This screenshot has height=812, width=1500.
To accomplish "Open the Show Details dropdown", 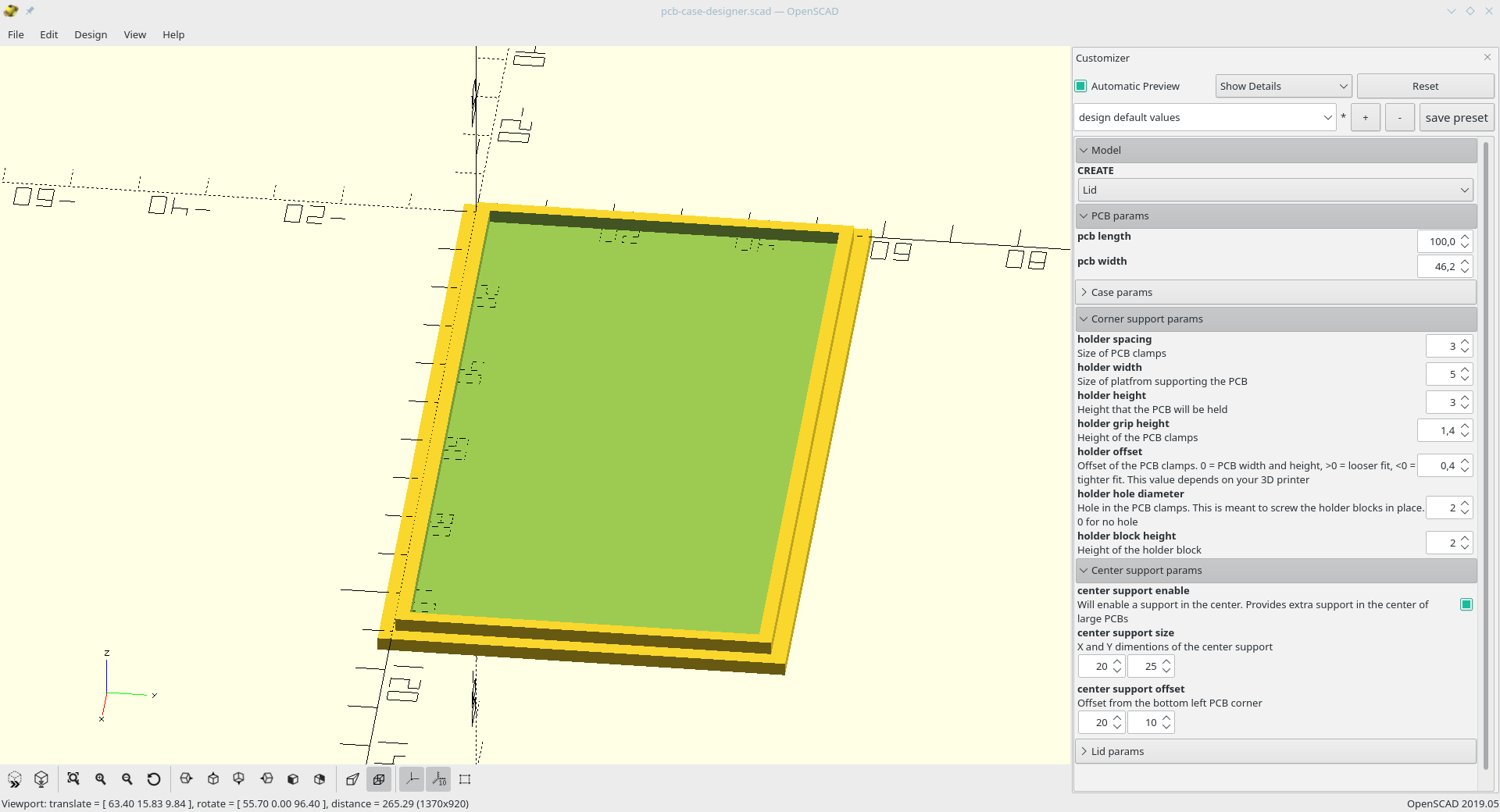I will [x=1284, y=86].
